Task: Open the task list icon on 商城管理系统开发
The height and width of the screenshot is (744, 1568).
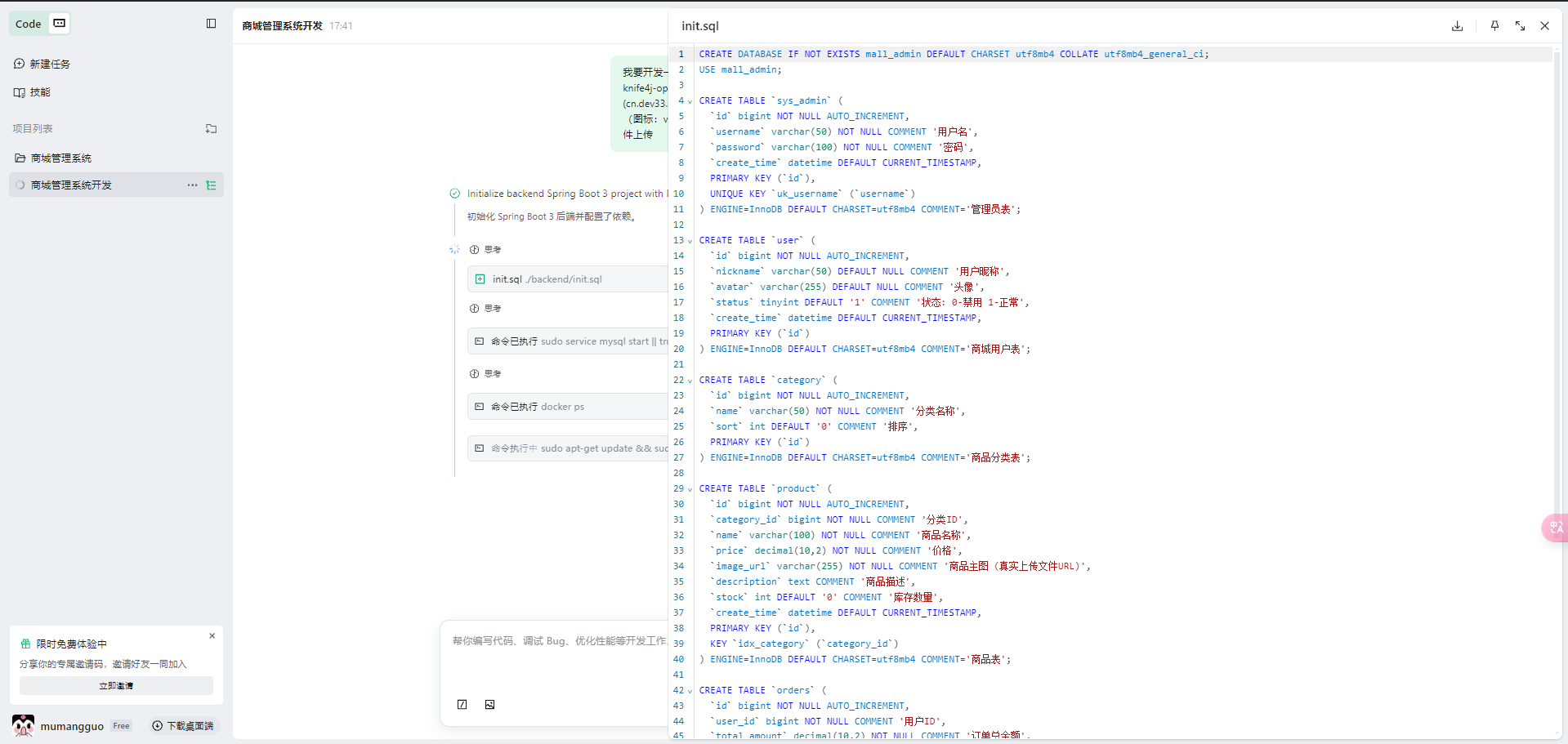Action: [x=211, y=185]
